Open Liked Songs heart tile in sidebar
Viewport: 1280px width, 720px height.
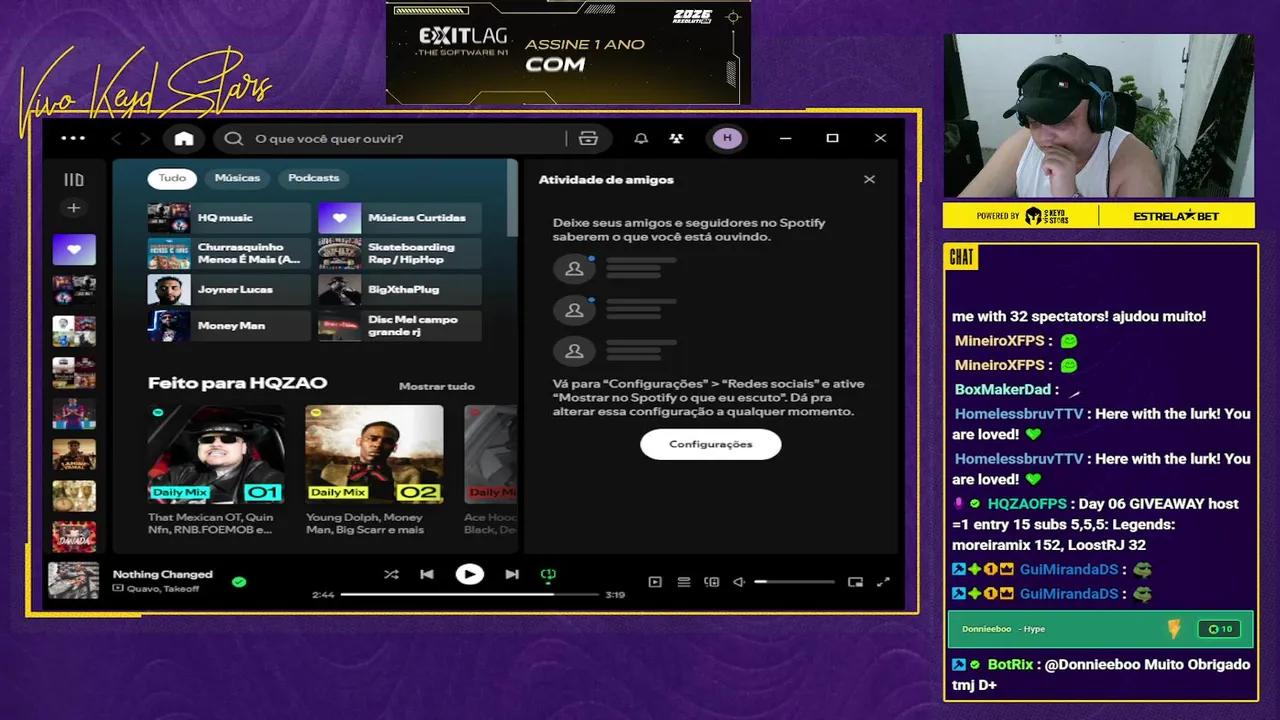click(74, 249)
